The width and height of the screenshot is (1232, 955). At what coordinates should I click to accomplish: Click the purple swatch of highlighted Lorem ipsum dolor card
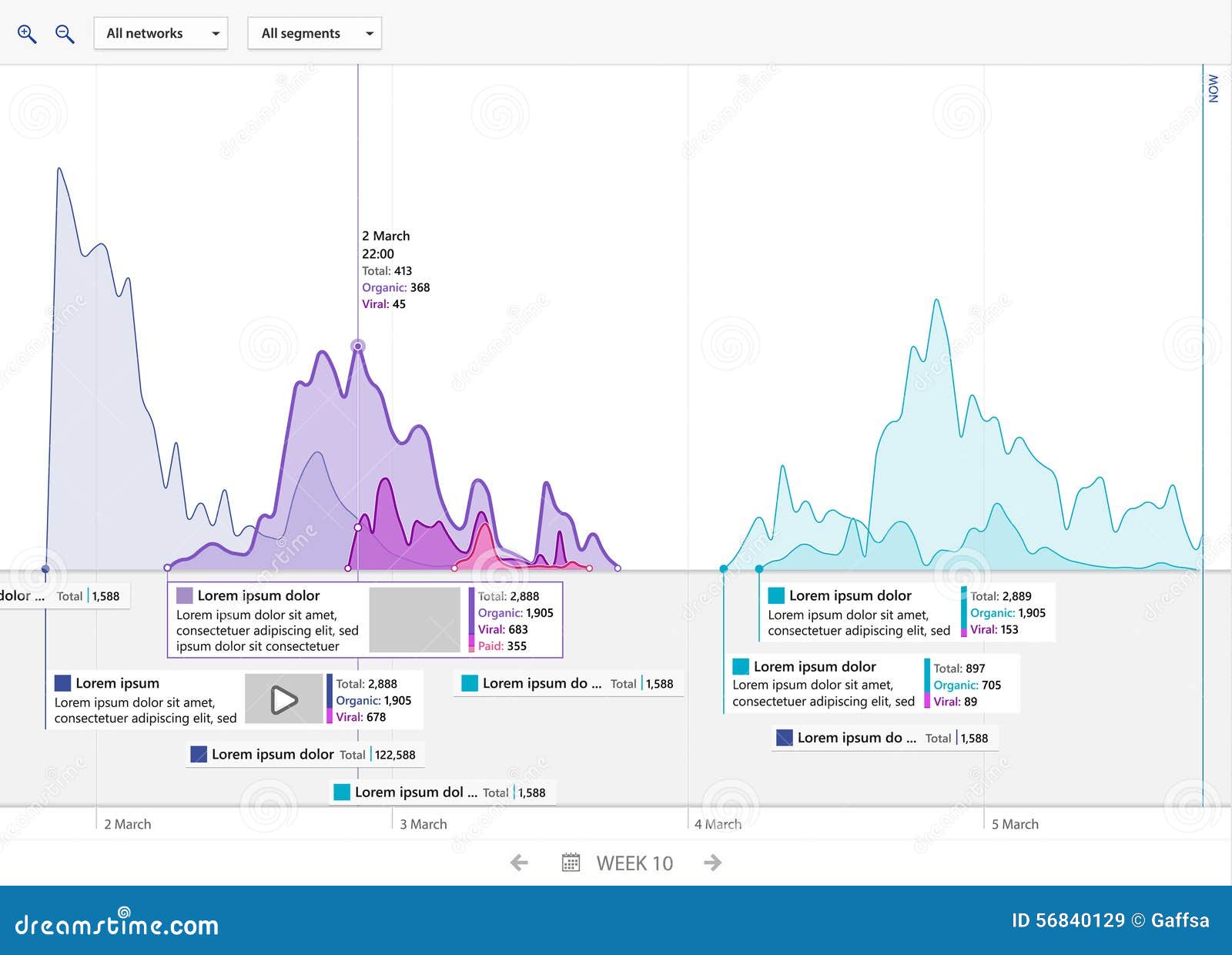tap(185, 595)
